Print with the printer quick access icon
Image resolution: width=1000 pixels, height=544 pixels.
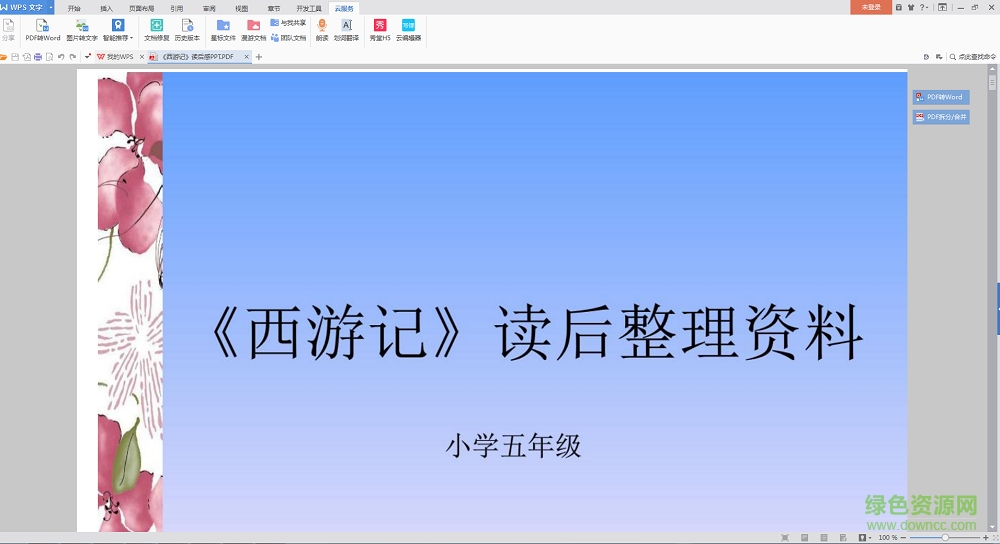38,57
